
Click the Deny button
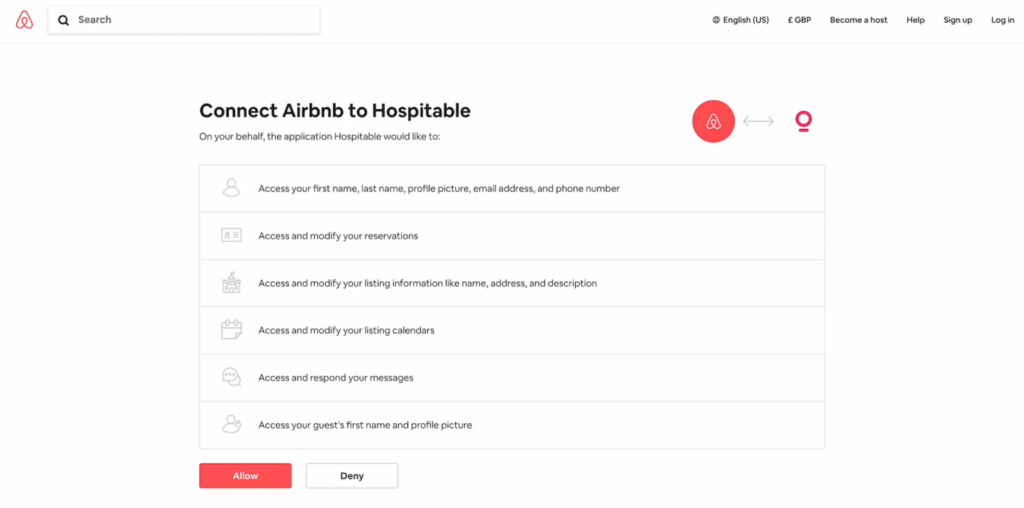352,476
